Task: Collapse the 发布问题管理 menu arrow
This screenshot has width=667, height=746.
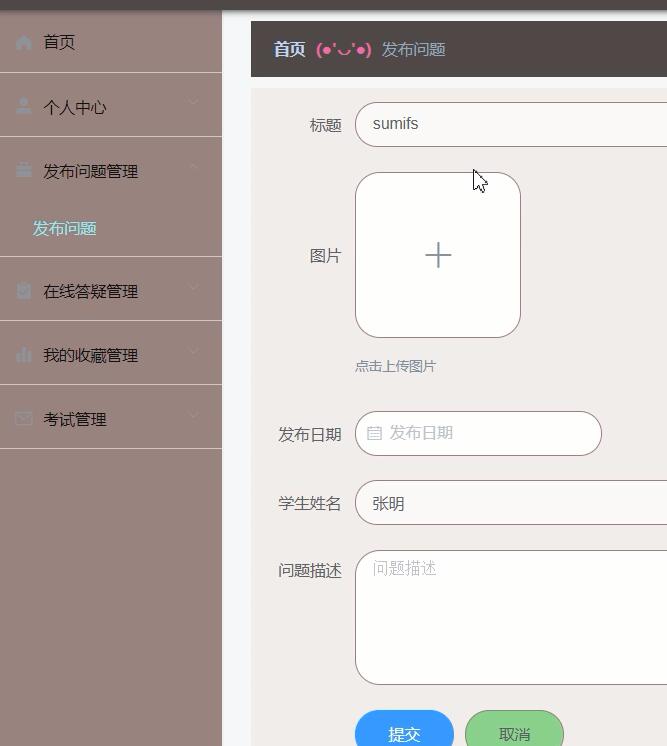Action: (194, 166)
